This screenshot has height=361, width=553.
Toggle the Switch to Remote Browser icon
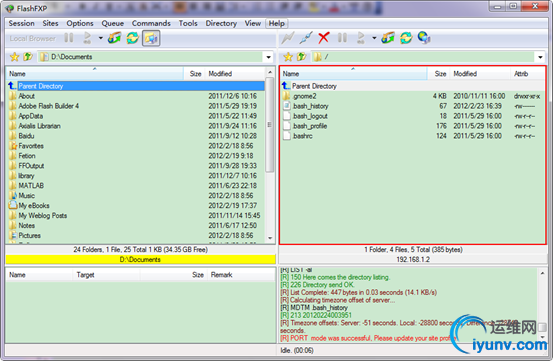pyautogui.click(x=151, y=38)
